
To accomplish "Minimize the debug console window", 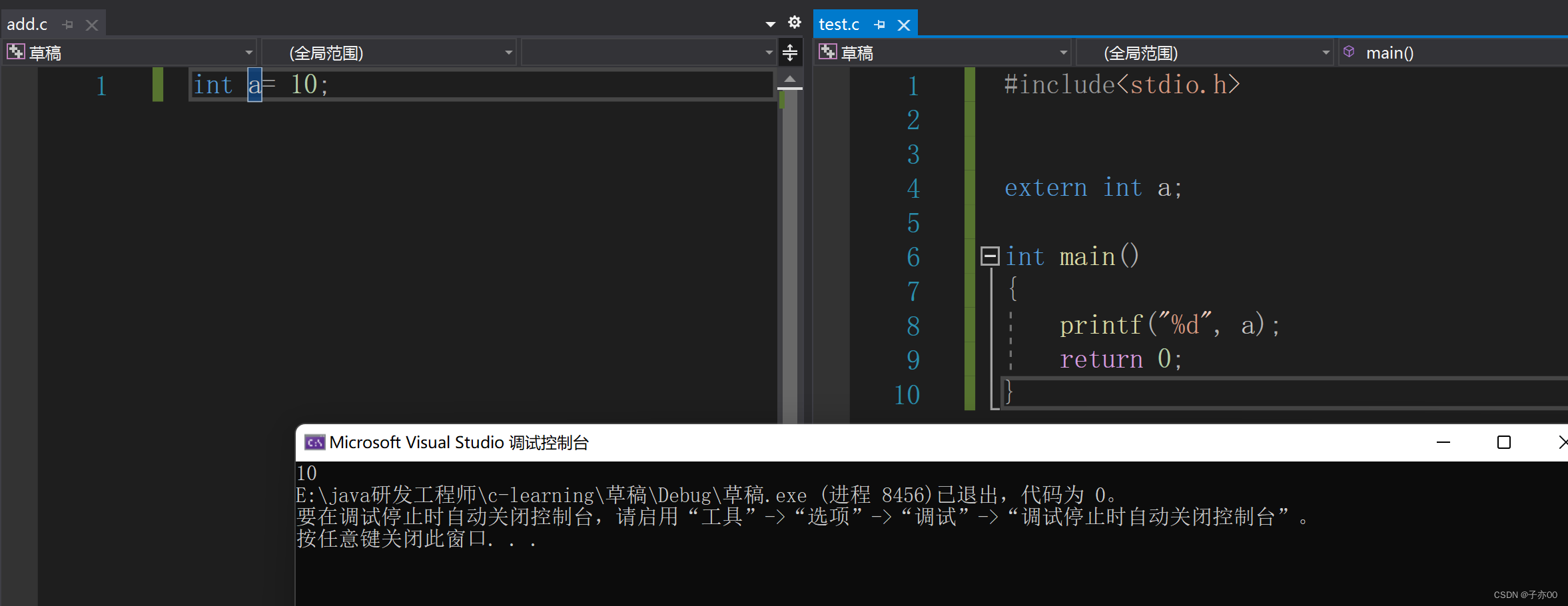I will point(1443,442).
